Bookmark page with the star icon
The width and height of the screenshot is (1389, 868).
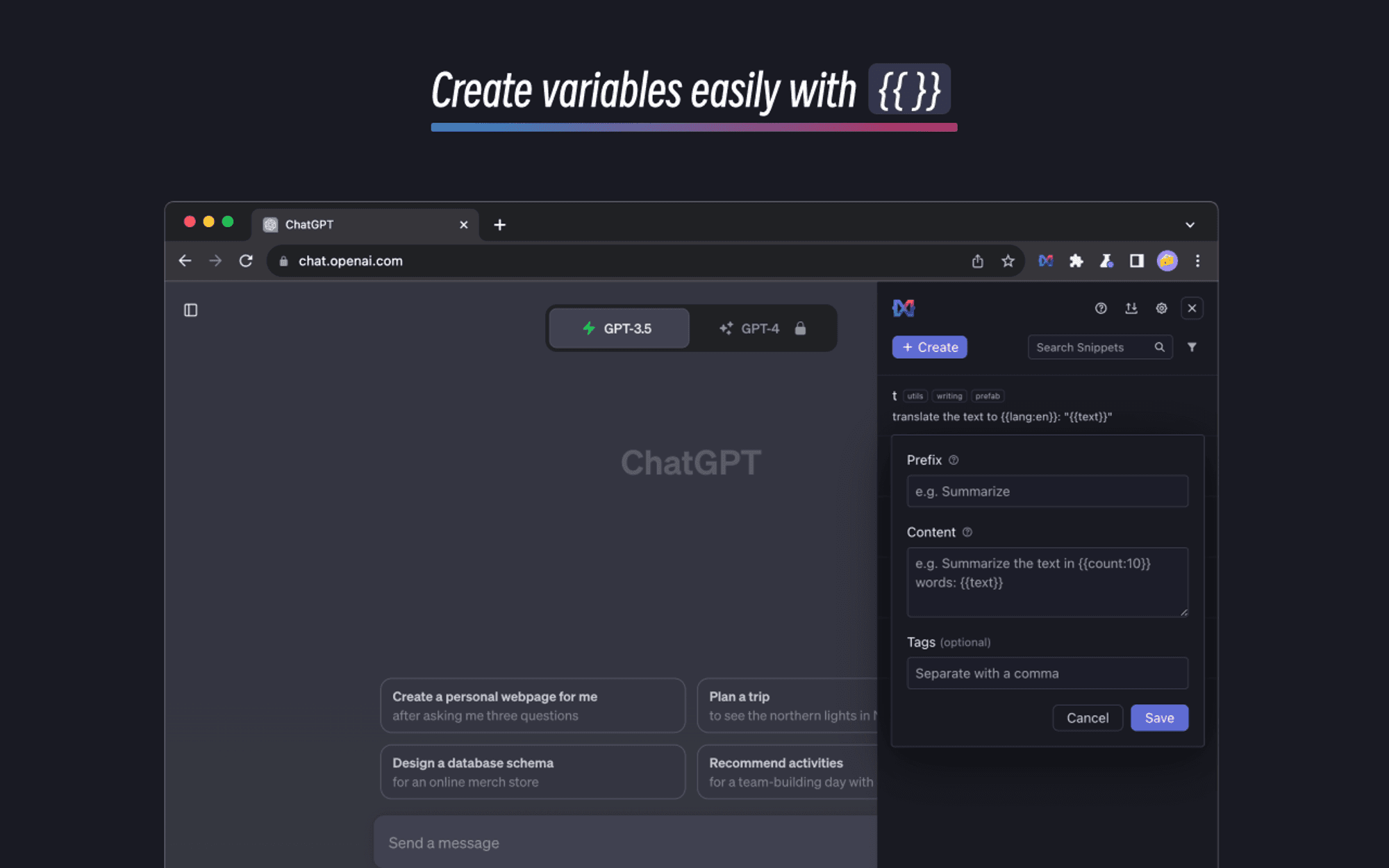1008,261
